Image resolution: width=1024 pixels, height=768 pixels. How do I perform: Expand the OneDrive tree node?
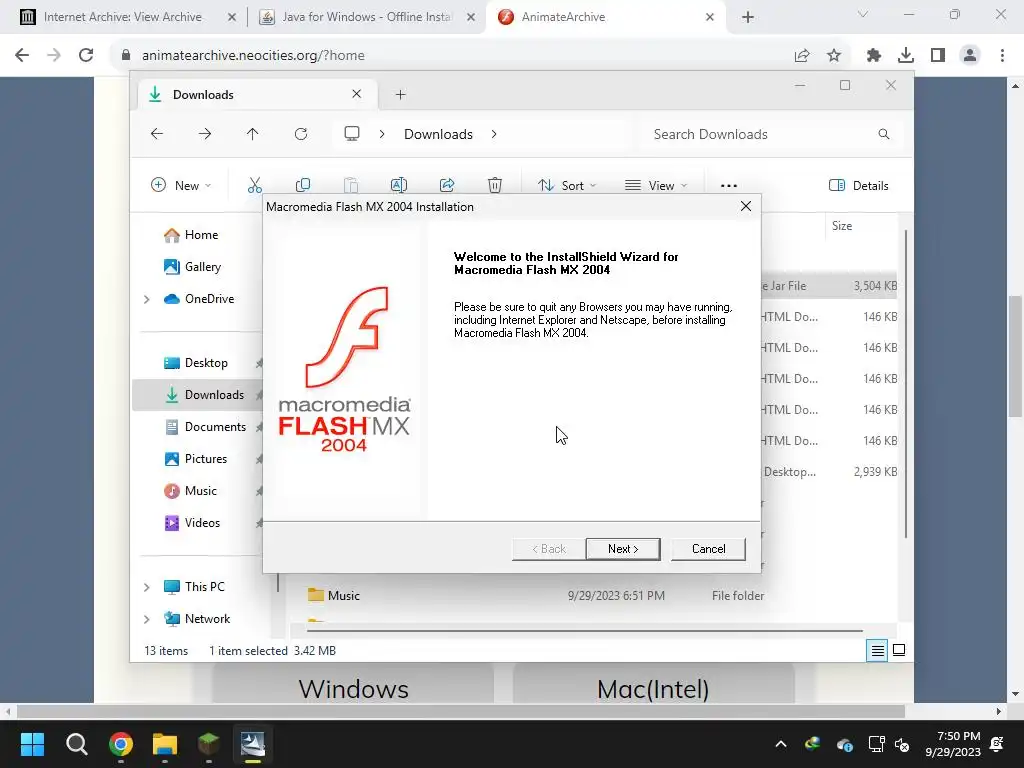click(x=147, y=299)
